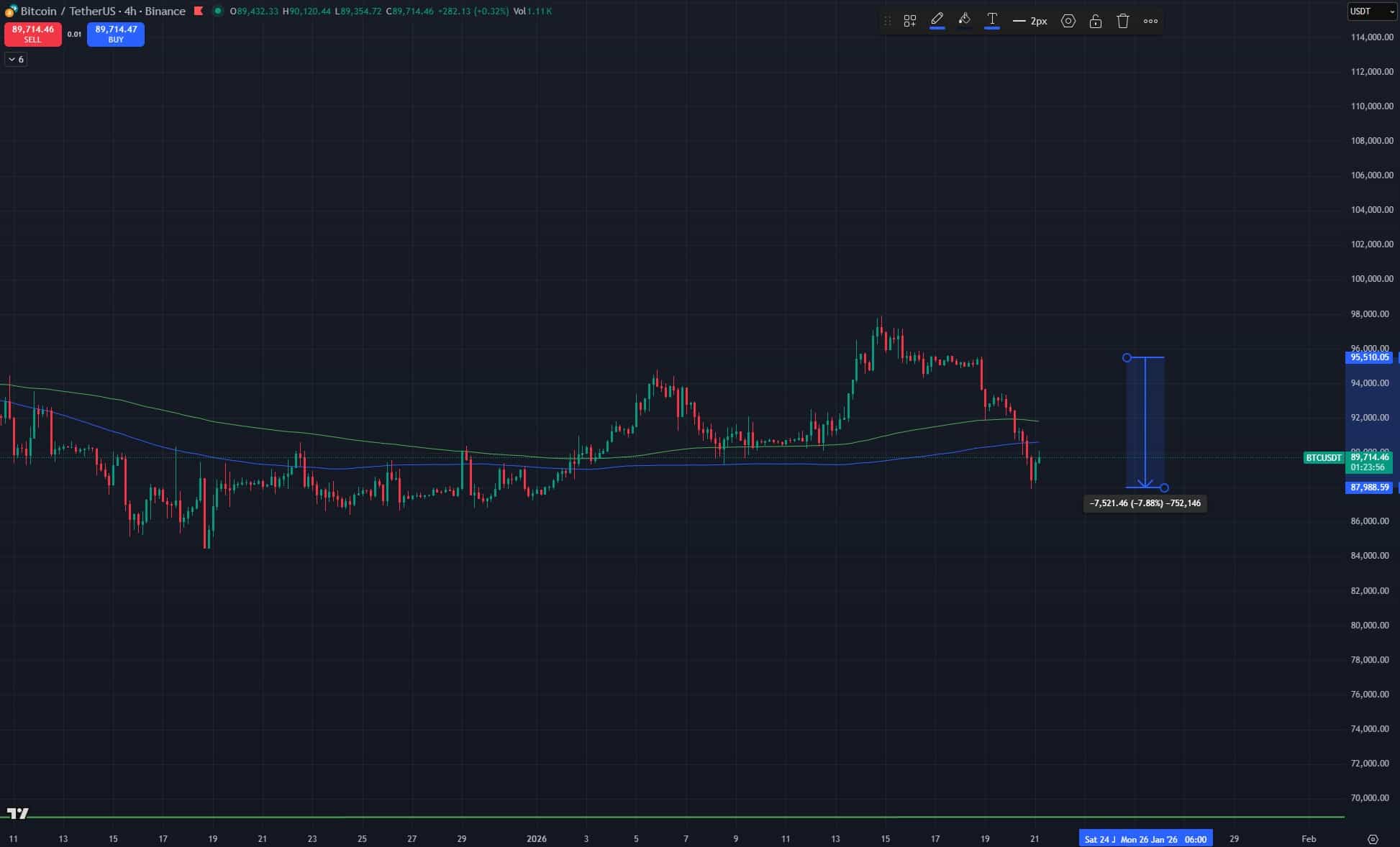Click the TradingView logo at bottom left
The image size is (1400, 847).
18,813
